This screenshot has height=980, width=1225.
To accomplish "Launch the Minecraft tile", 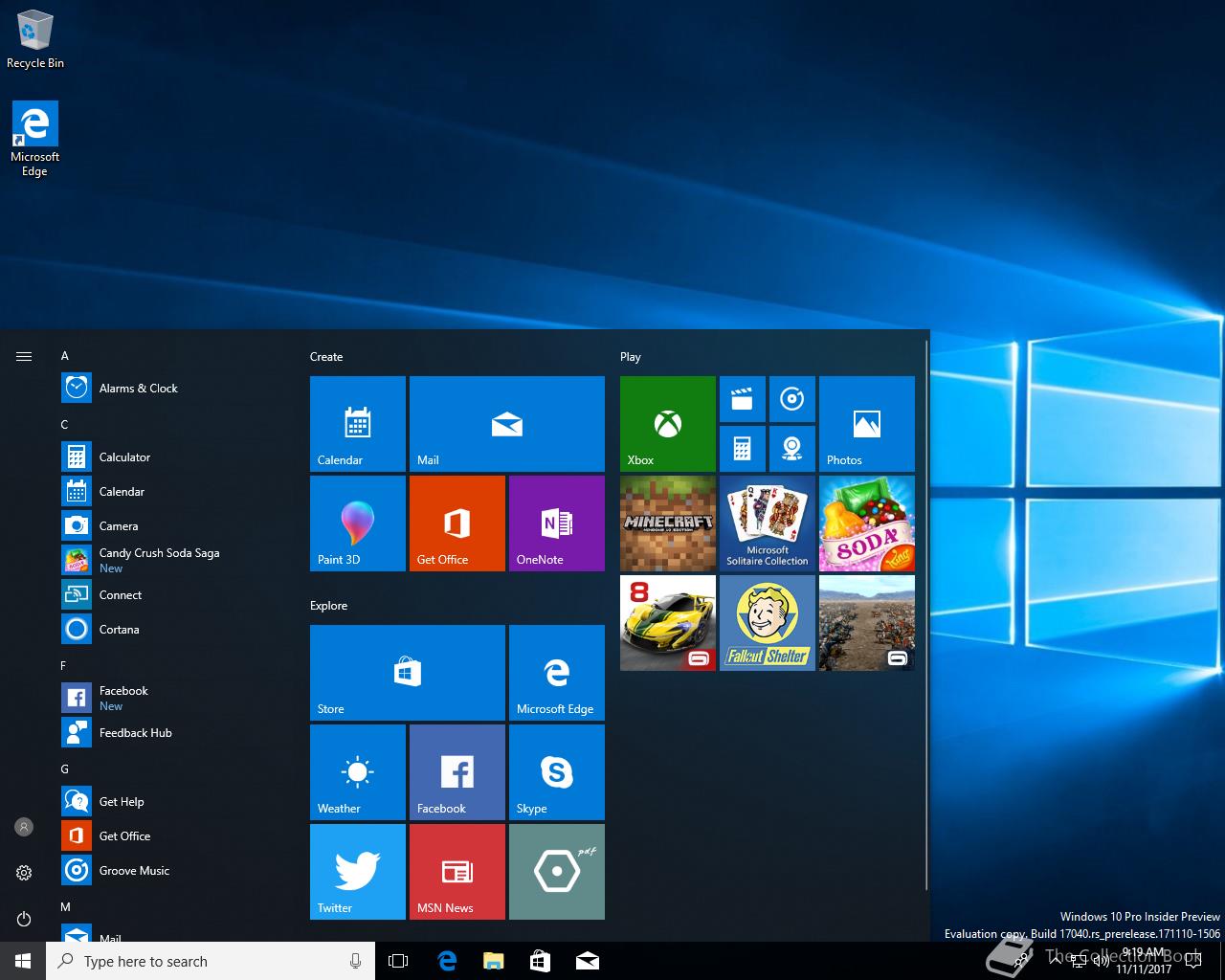I will [x=668, y=523].
